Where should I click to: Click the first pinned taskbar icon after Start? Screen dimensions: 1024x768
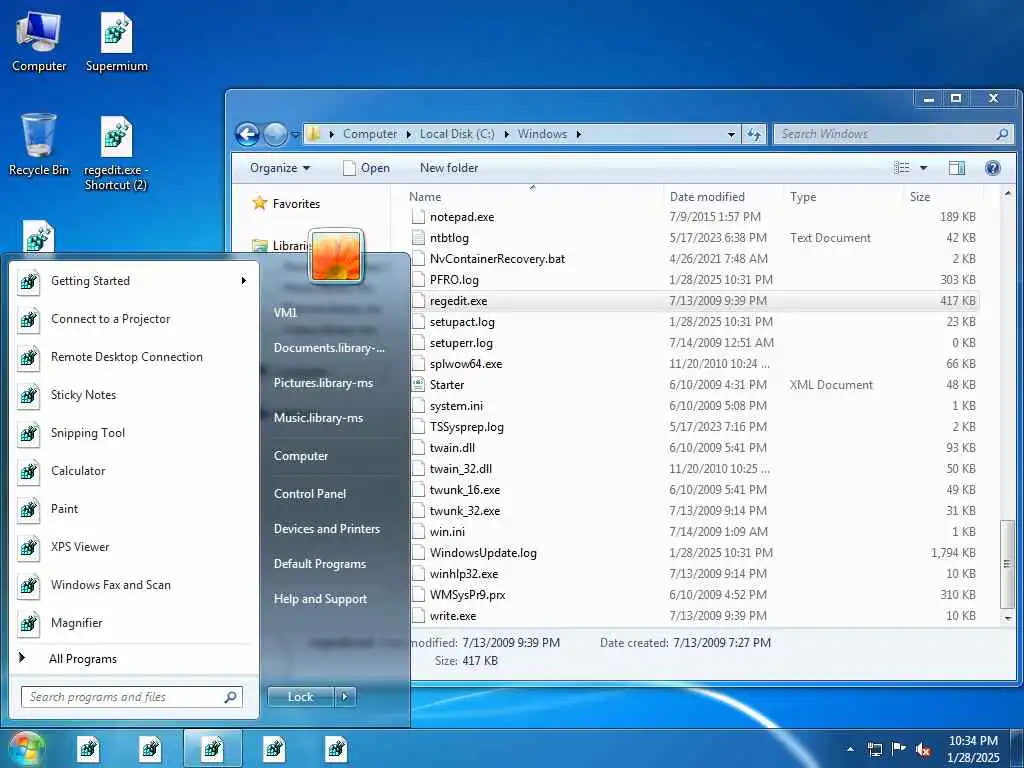89,748
